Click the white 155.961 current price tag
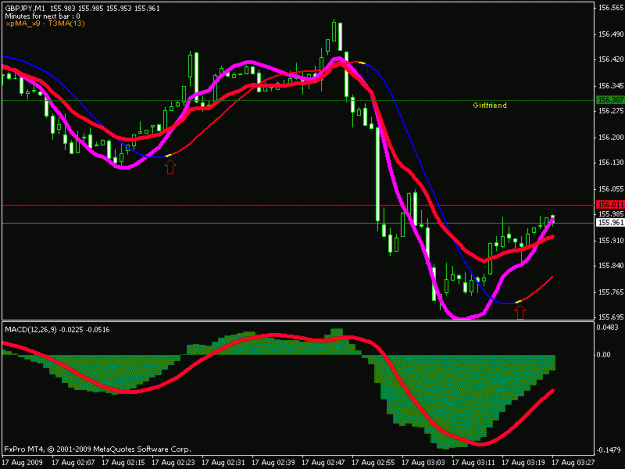625x469 pixels. pos(610,222)
